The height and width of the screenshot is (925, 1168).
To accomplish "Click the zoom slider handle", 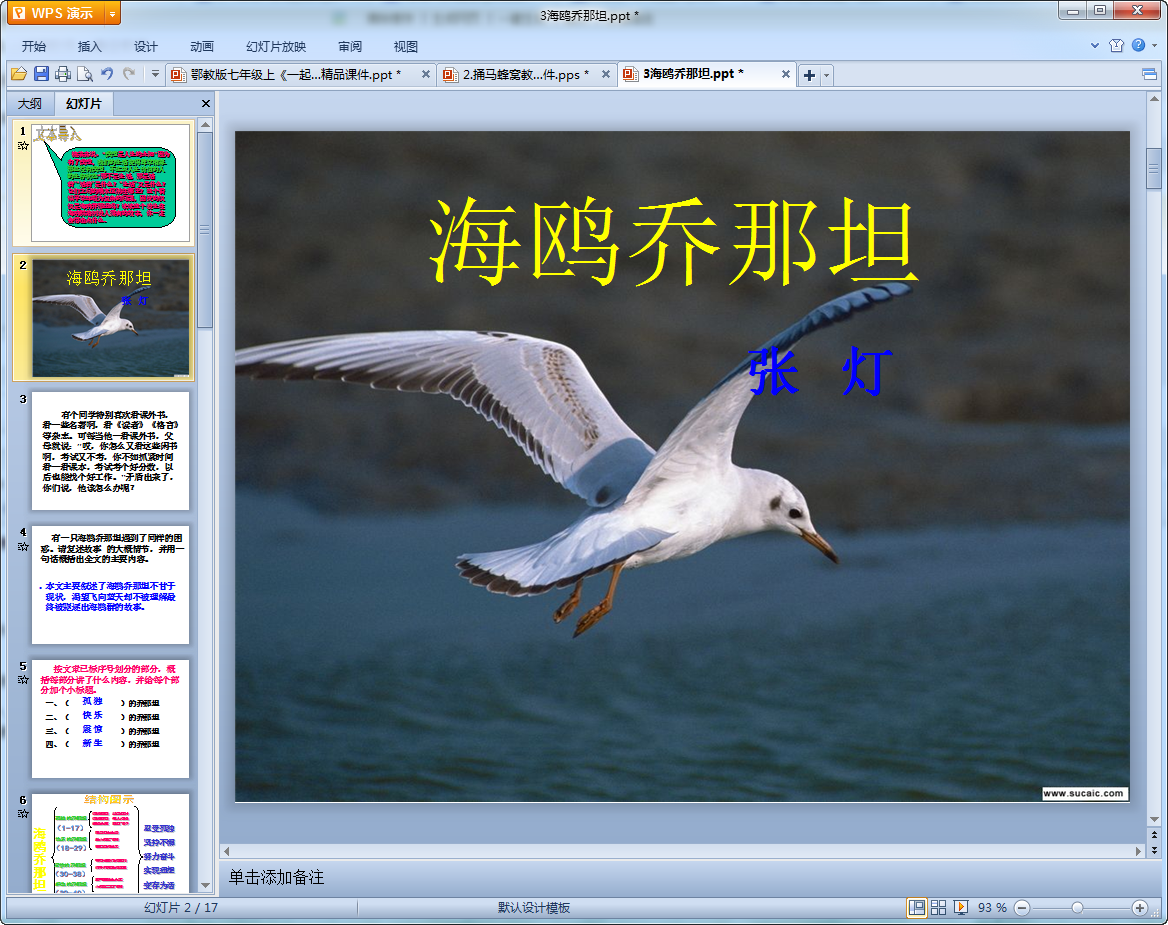I will click(x=1077, y=908).
